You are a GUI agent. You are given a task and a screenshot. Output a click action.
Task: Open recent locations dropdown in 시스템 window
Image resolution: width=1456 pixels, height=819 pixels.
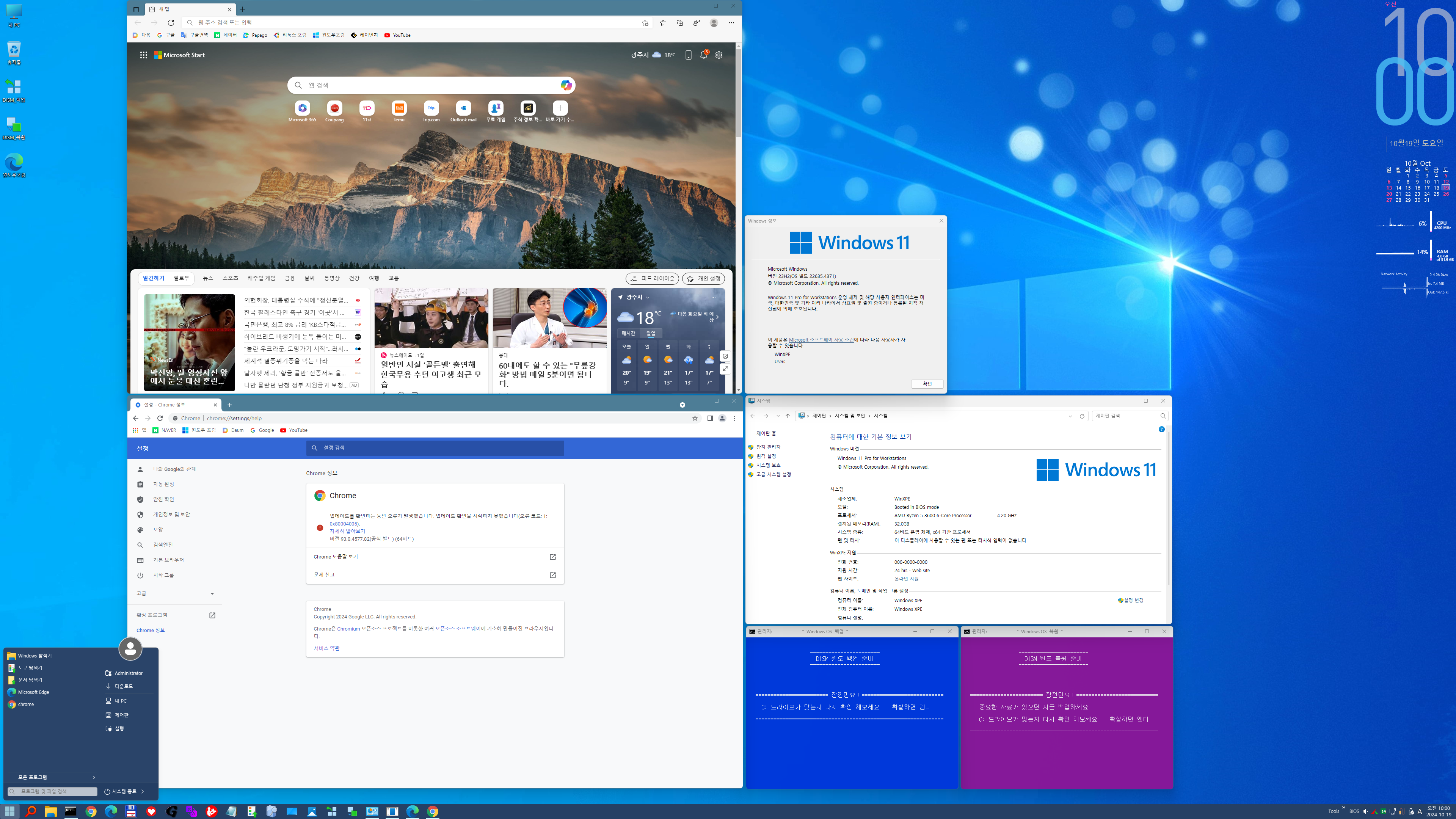tap(778, 416)
